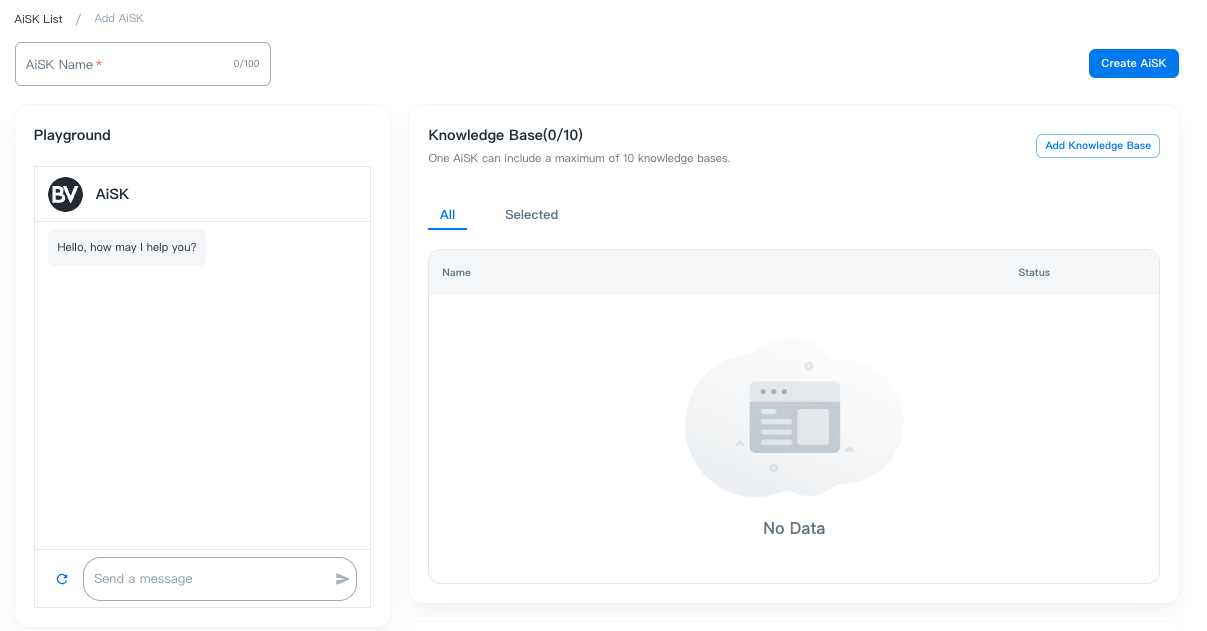Click the Name column header
The image size is (1207, 631).
[456, 273]
